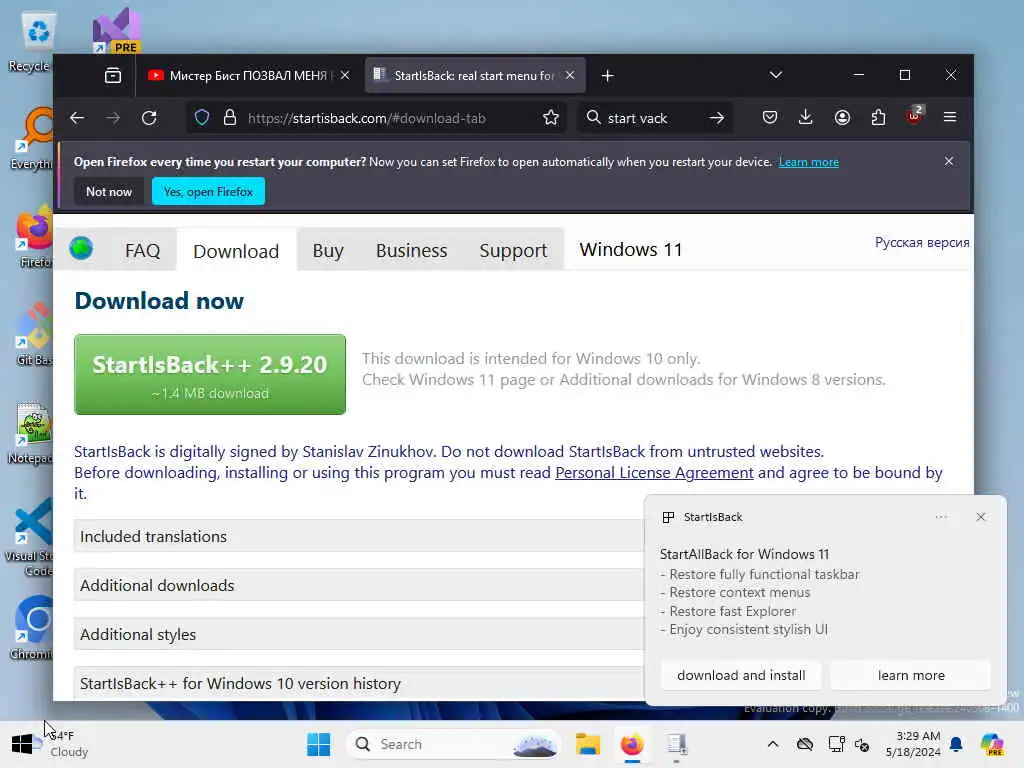This screenshot has width=1024, height=768.
Task: Click the network tray icon
Action: click(837, 744)
